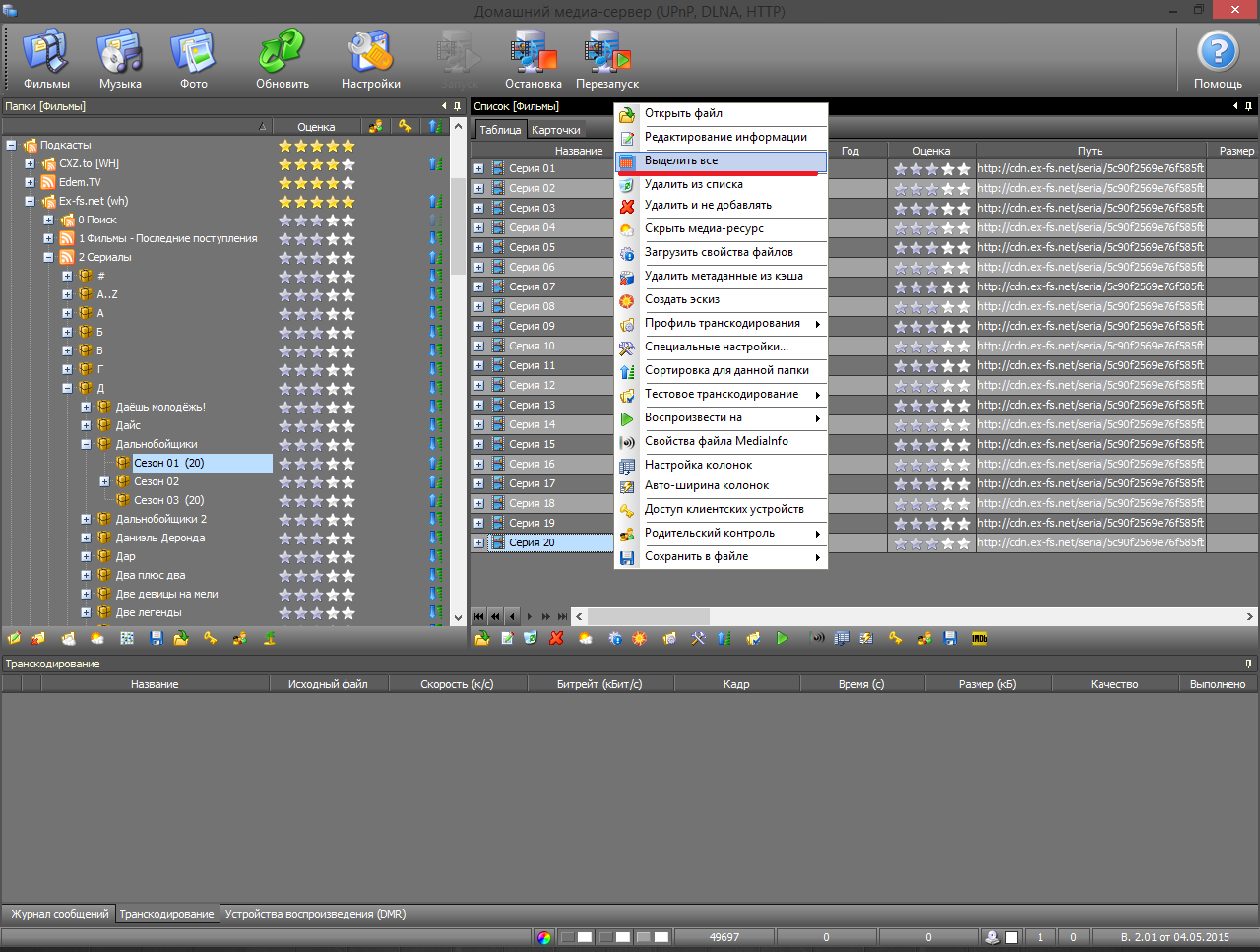The width and height of the screenshot is (1260, 952).
Task: Restart the server using the Перезапуск icon
Action: [607, 59]
